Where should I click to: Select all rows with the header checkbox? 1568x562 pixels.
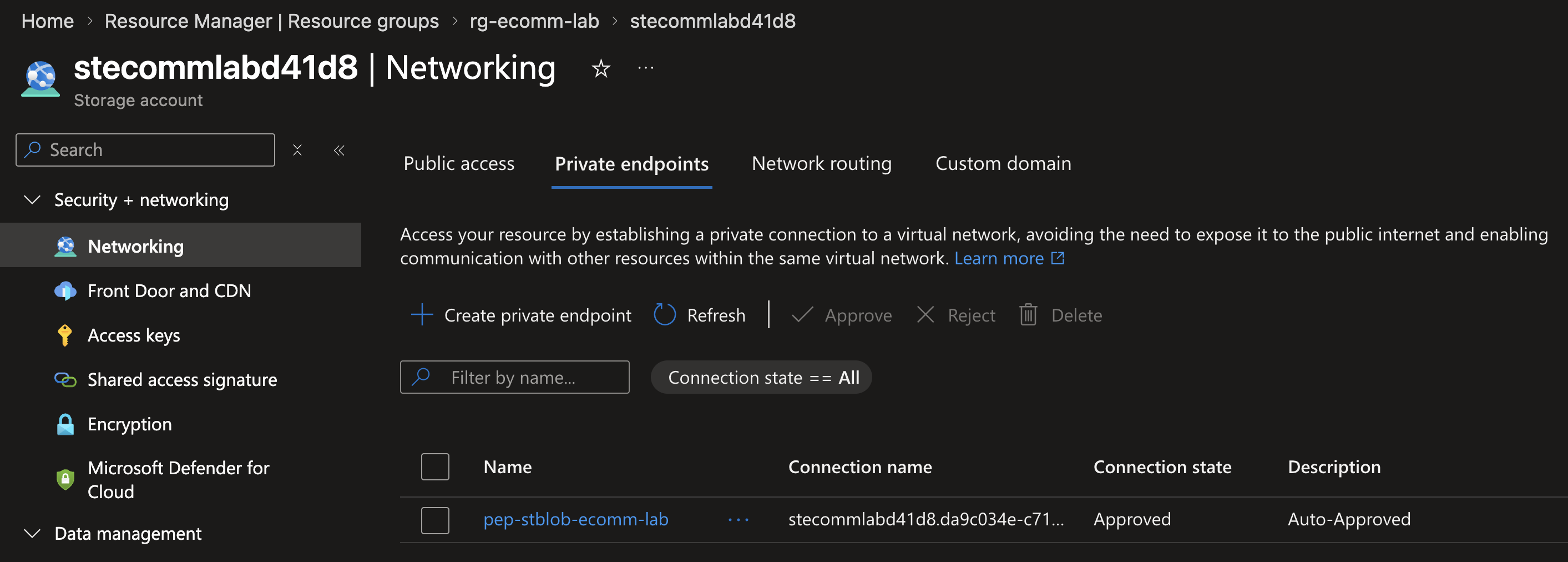coord(435,467)
